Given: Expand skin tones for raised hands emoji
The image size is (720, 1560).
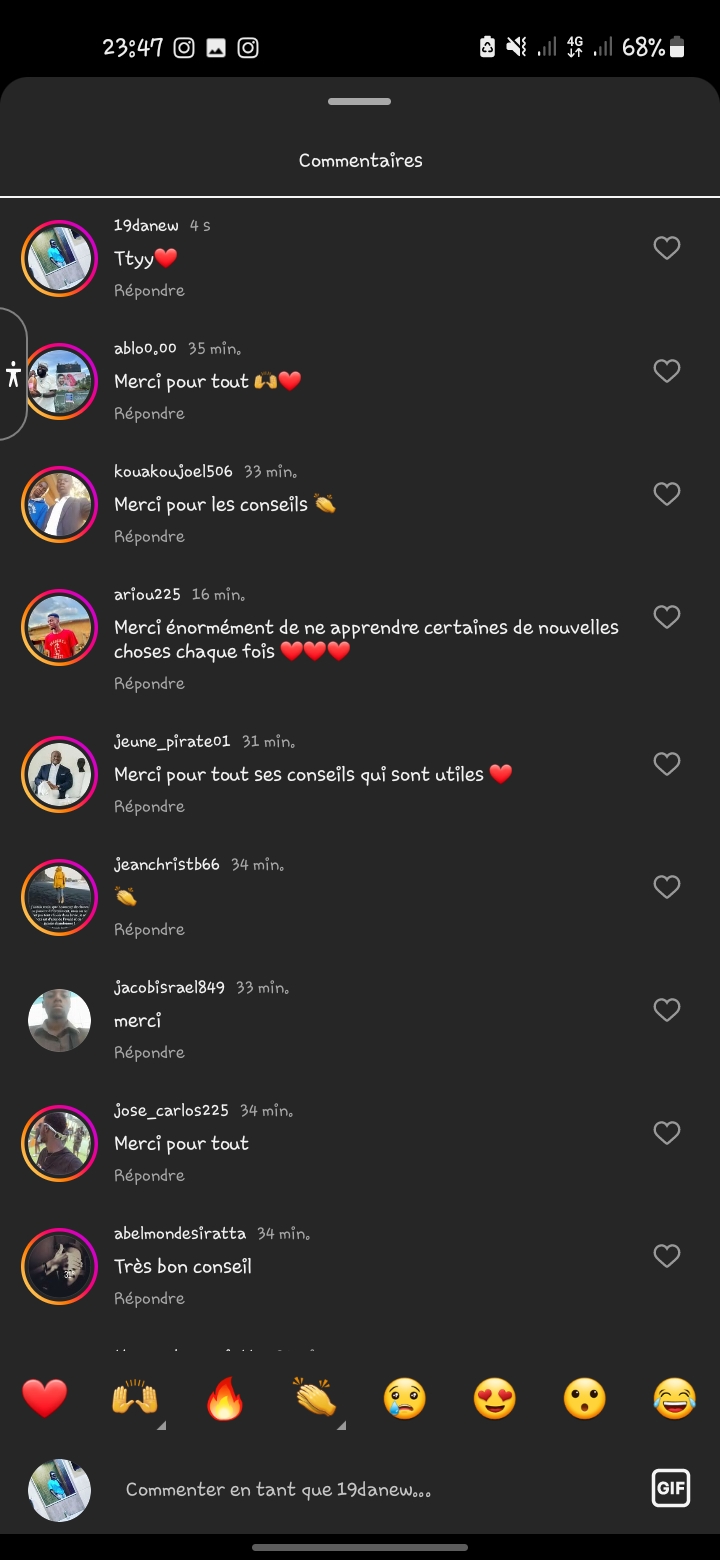Looking at the screenshot, I should tap(161, 1425).
